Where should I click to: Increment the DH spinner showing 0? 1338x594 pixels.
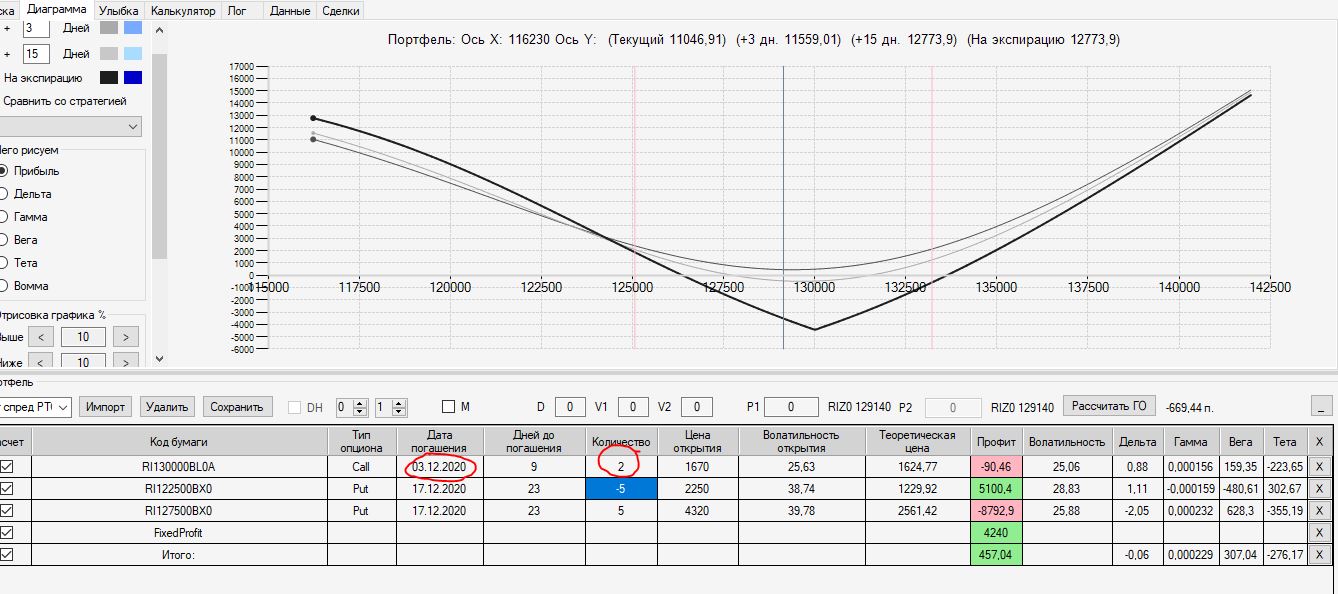(x=362, y=403)
